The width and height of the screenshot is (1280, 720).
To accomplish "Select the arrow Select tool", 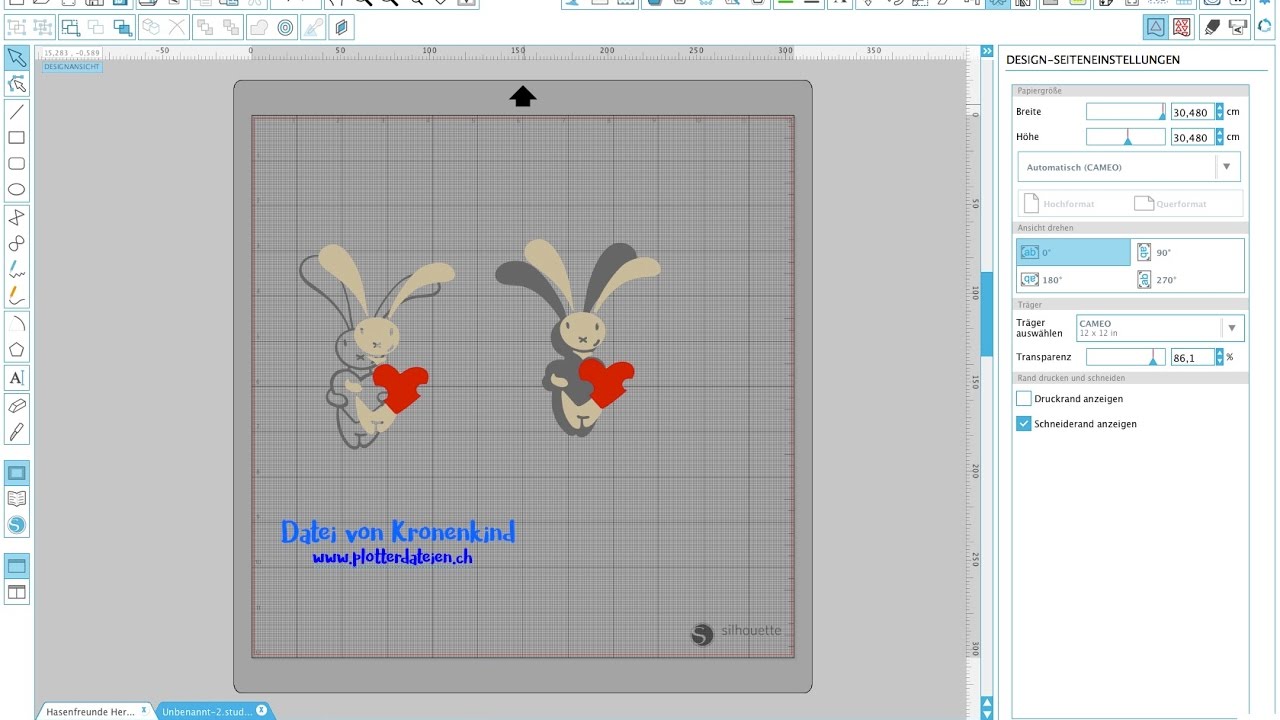I will (x=17, y=57).
